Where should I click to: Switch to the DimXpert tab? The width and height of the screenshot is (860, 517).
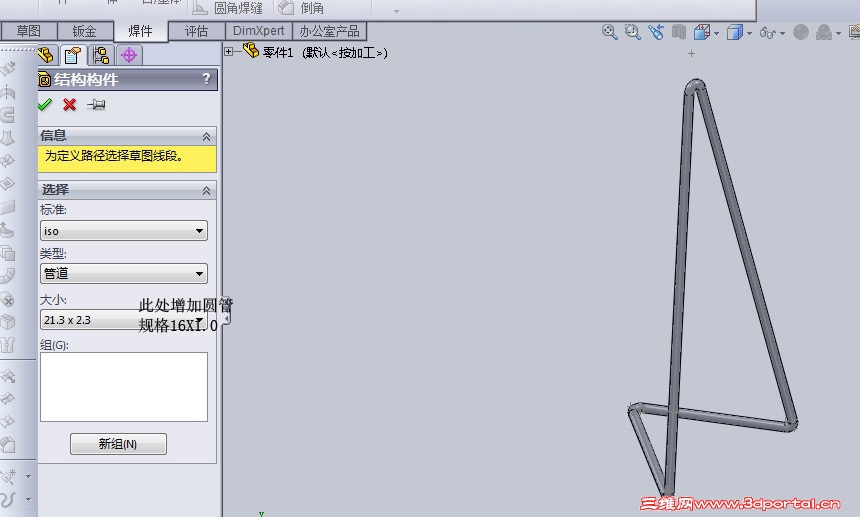[258, 31]
